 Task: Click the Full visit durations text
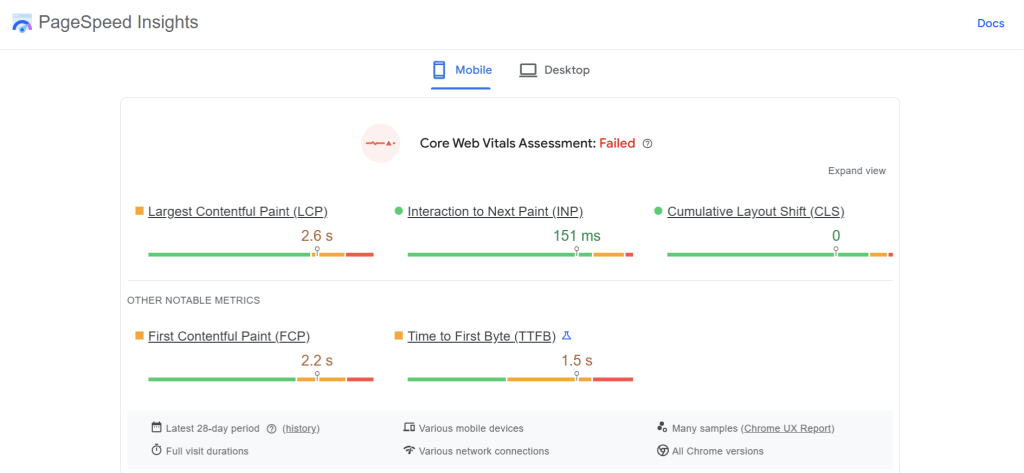(207, 451)
